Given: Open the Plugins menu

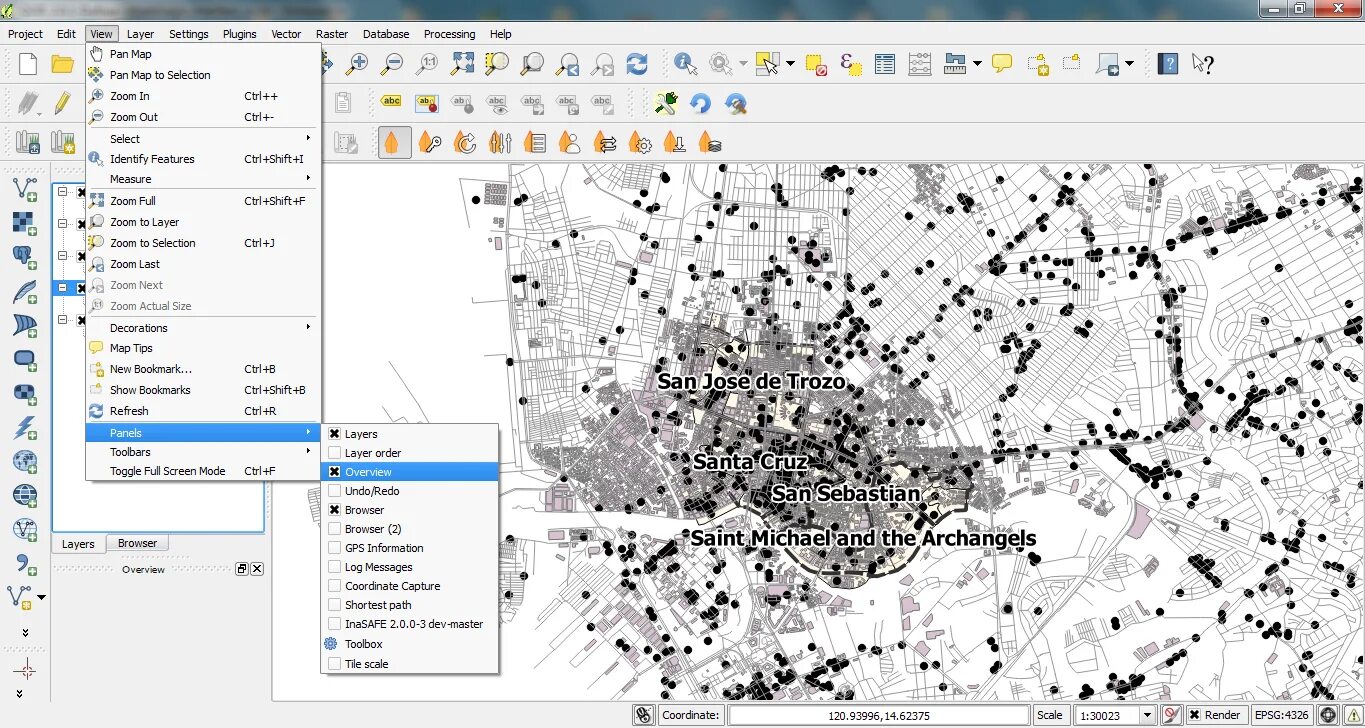Looking at the screenshot, I should 239,33.
